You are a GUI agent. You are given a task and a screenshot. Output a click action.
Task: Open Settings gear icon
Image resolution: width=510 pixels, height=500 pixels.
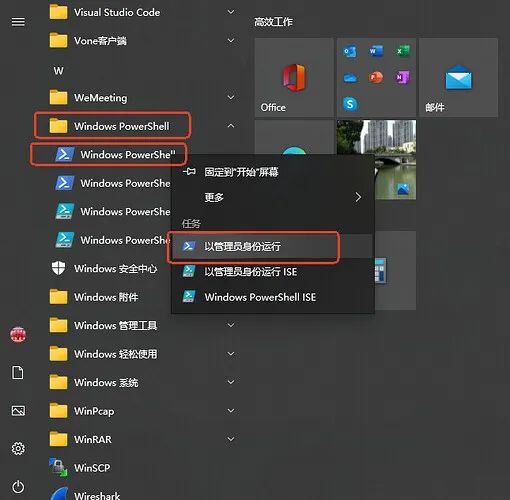coord(18,448)
